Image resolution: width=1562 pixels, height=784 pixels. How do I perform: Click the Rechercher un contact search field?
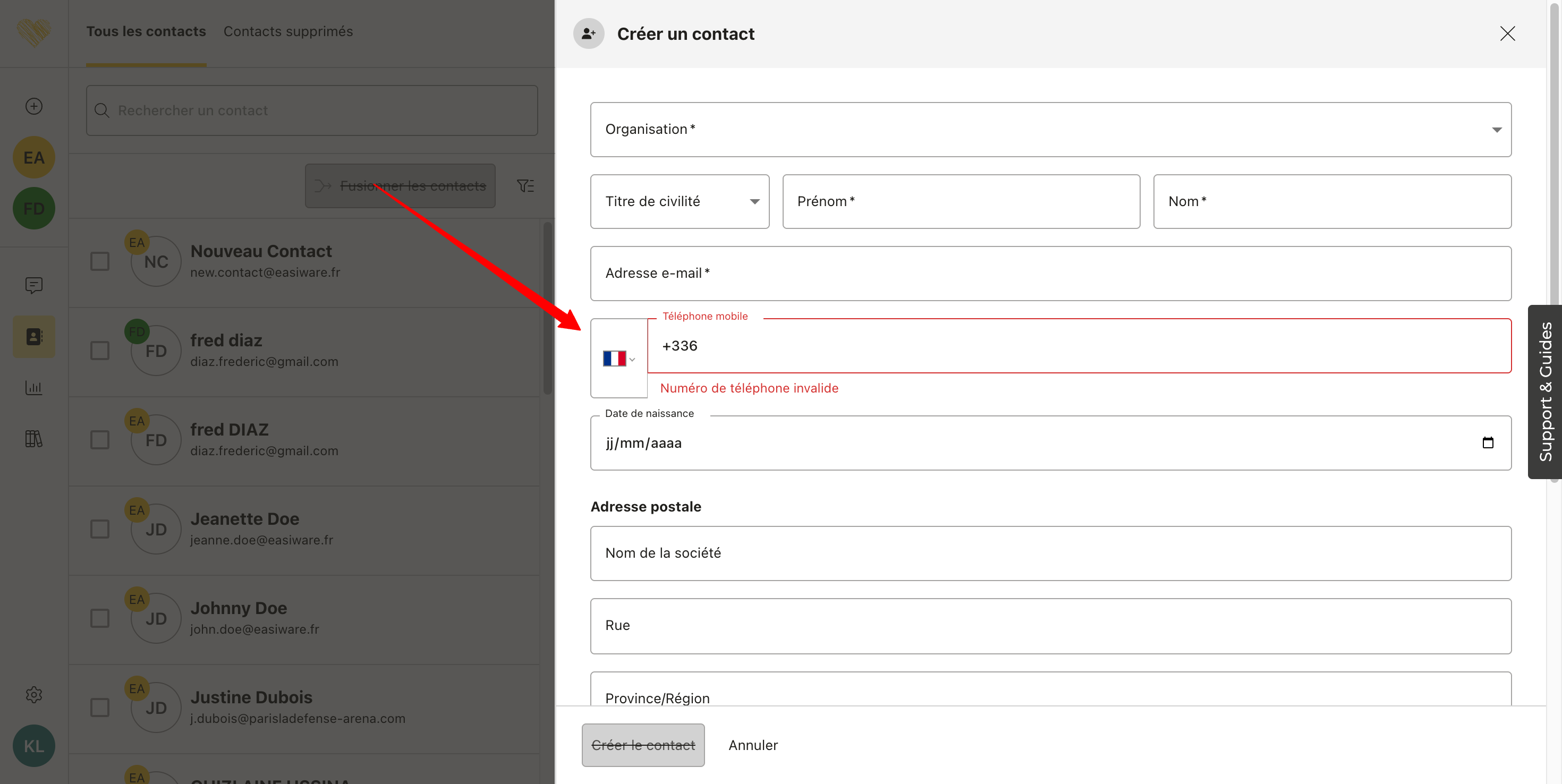(312, 110)
